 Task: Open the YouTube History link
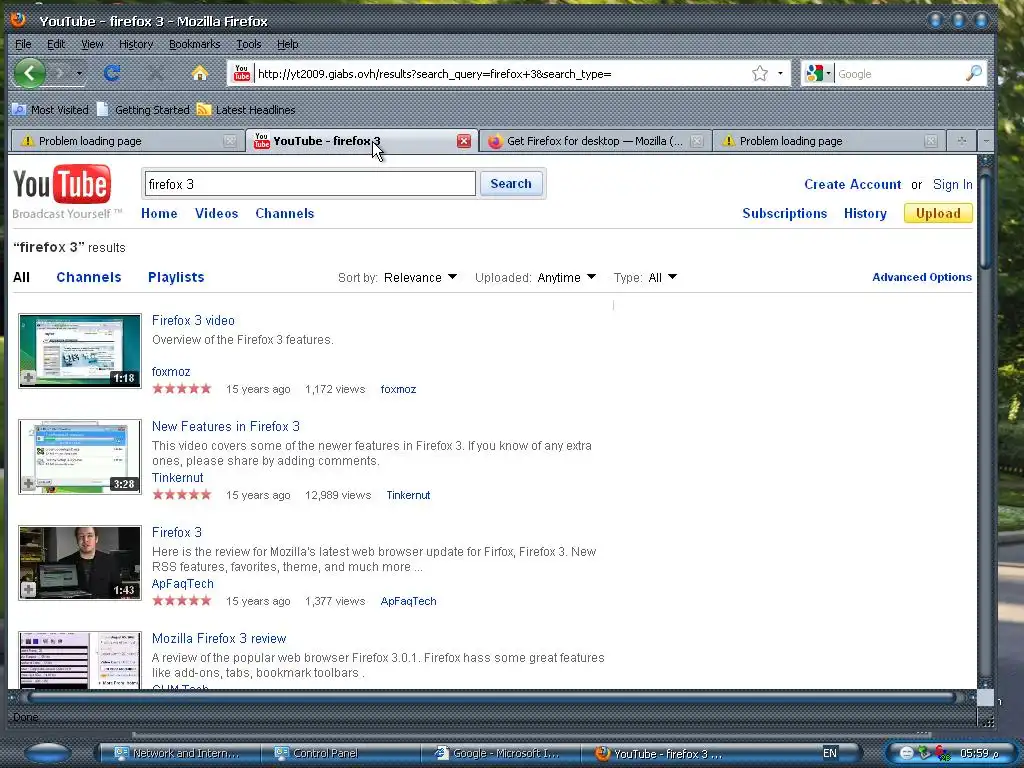click(x=865, y=214)
